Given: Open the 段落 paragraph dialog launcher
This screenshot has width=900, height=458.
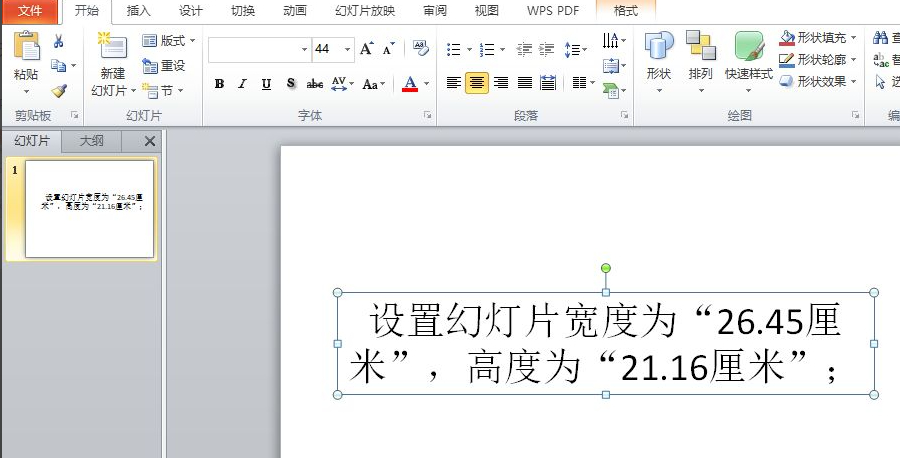Looking at the screenshot, I should click(x=624, y=115).
